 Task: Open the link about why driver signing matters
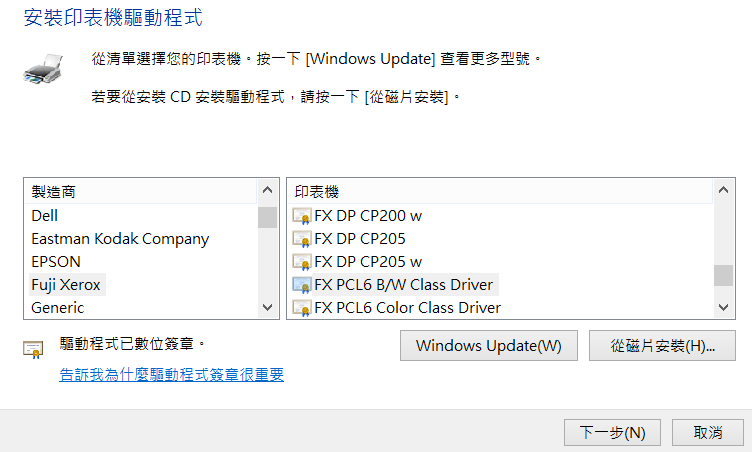point(172,374)
